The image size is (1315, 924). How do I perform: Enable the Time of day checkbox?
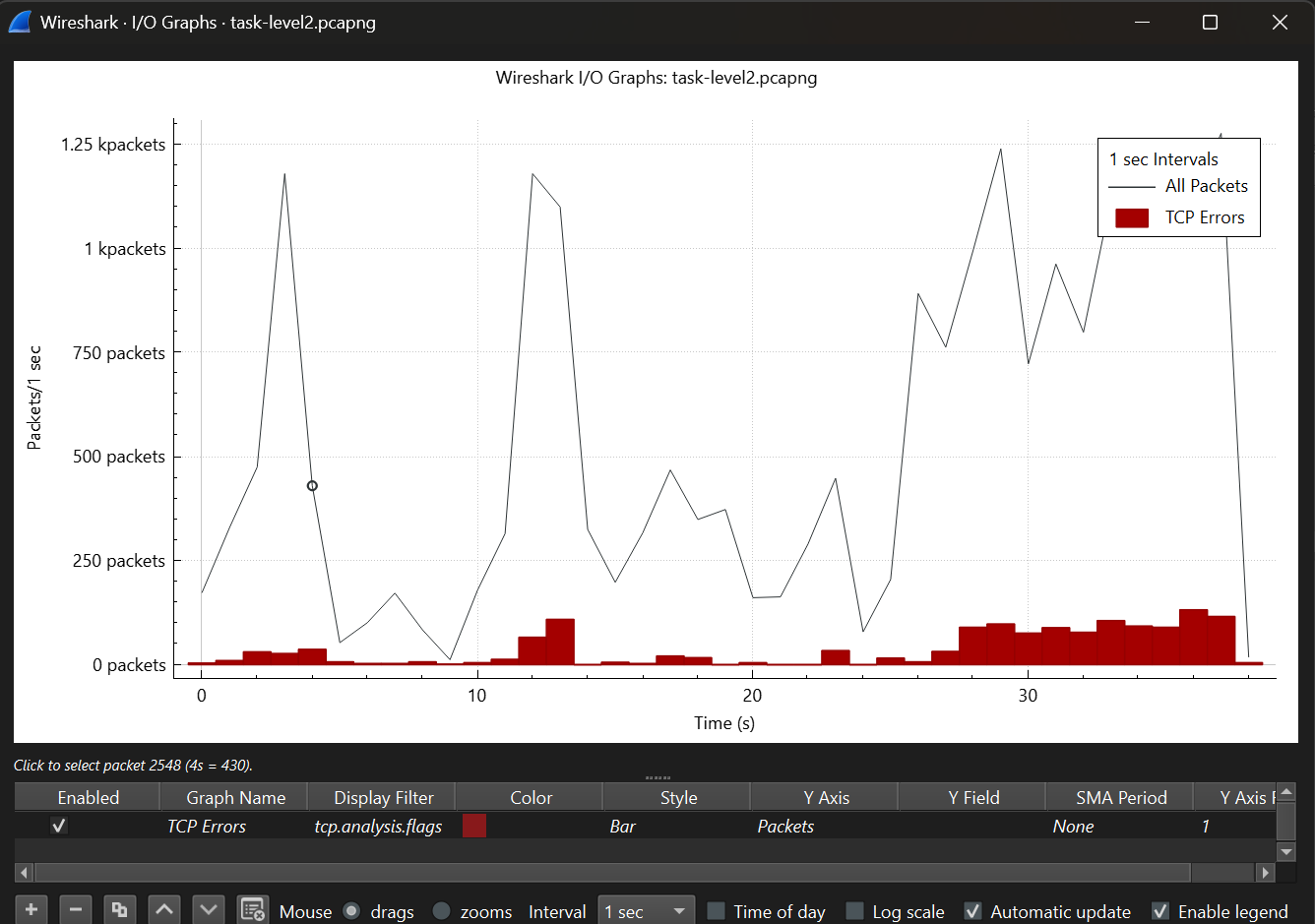[717, 911]
